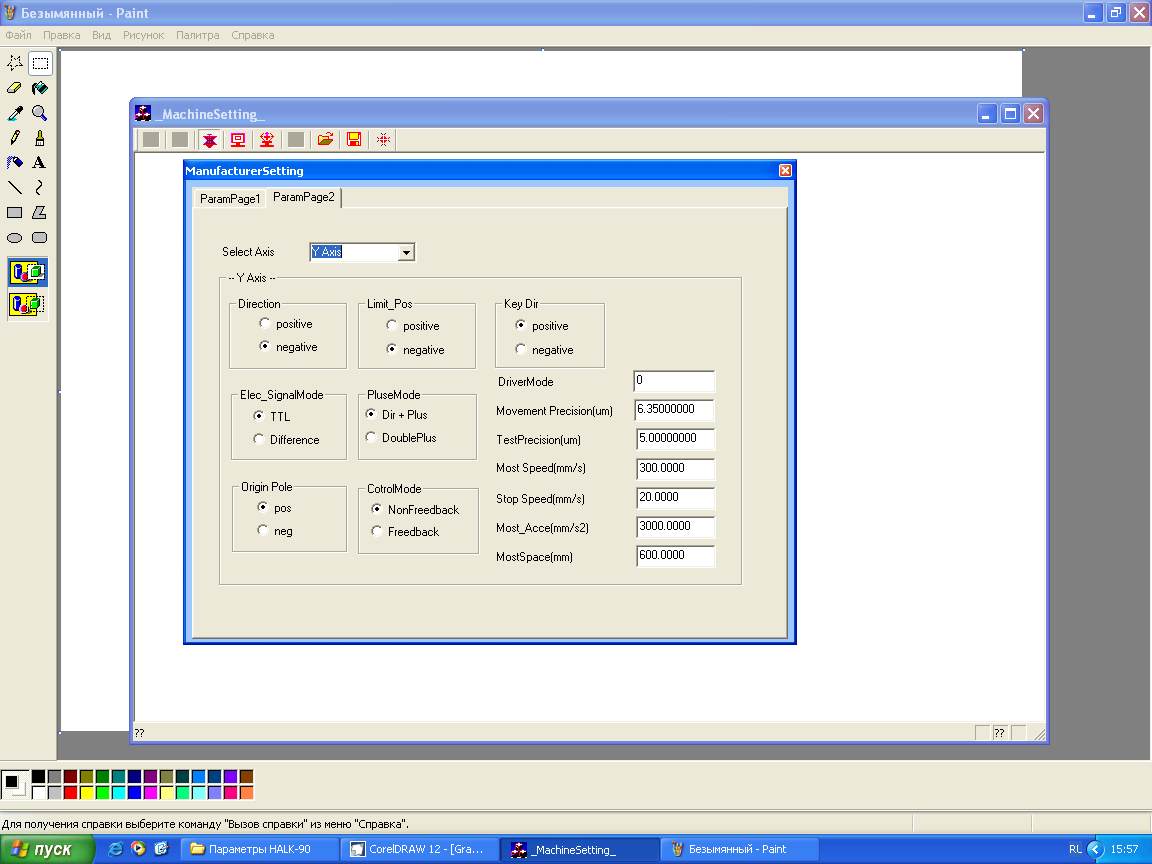1152x864 pixels.
Task: Select the Ellipse shape tool
Action: 15,238
